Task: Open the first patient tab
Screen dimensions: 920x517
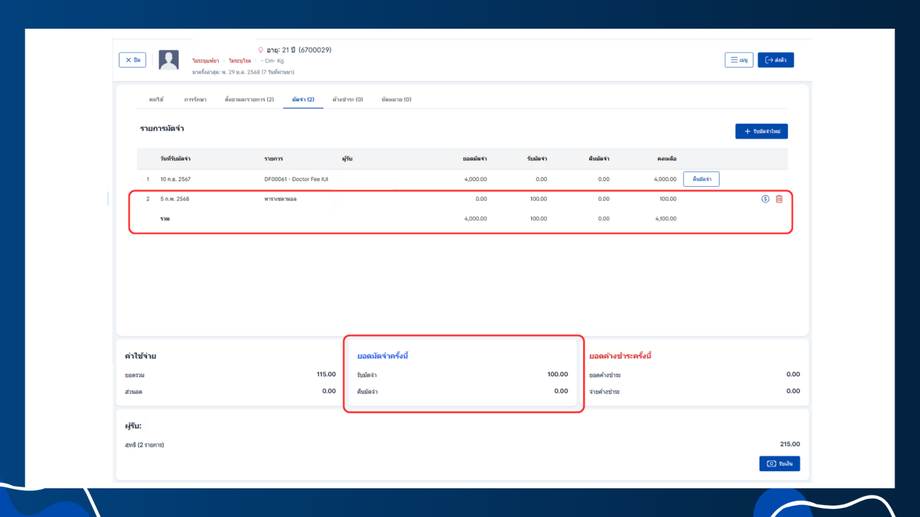Action: [156, 100]
